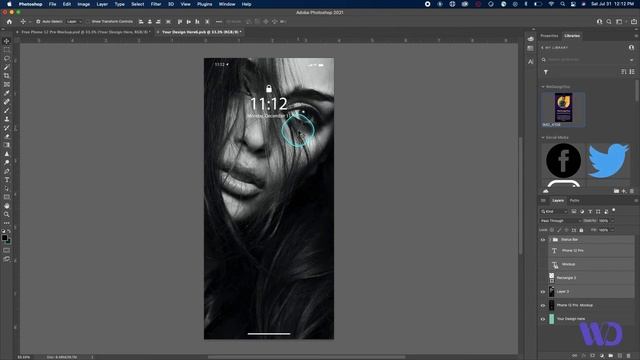The image size is (640, 360).
Task: Hide the Status Bar group layer
Action: coord(543,240)
